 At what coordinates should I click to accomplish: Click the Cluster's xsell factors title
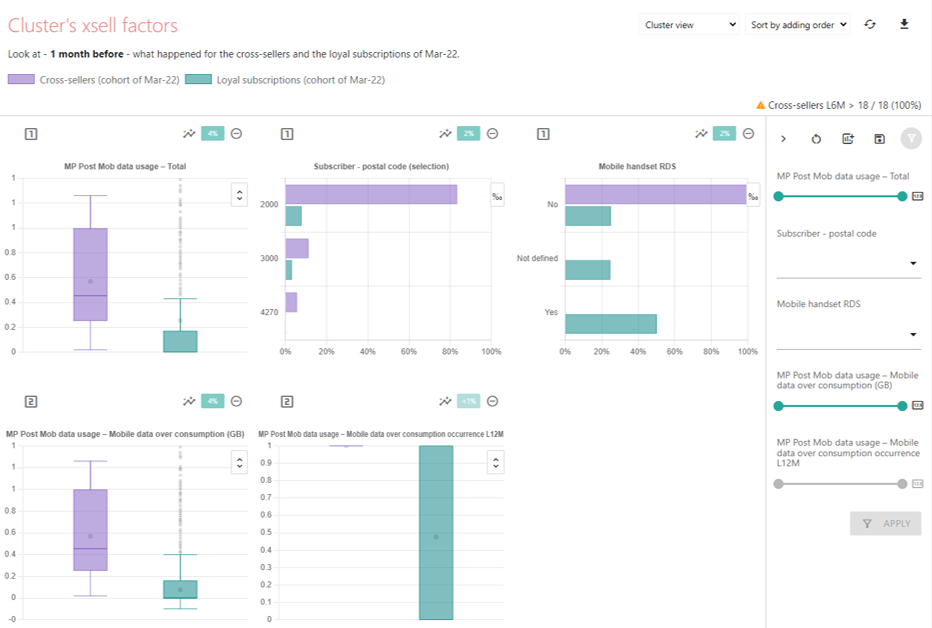[x=93, y=26]
